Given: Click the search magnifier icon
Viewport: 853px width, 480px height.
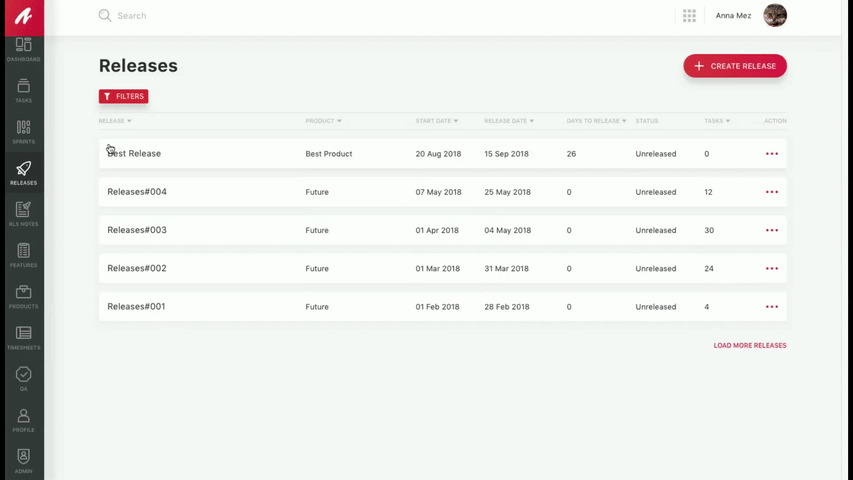Looking at the screenshot, I should 104,16.
